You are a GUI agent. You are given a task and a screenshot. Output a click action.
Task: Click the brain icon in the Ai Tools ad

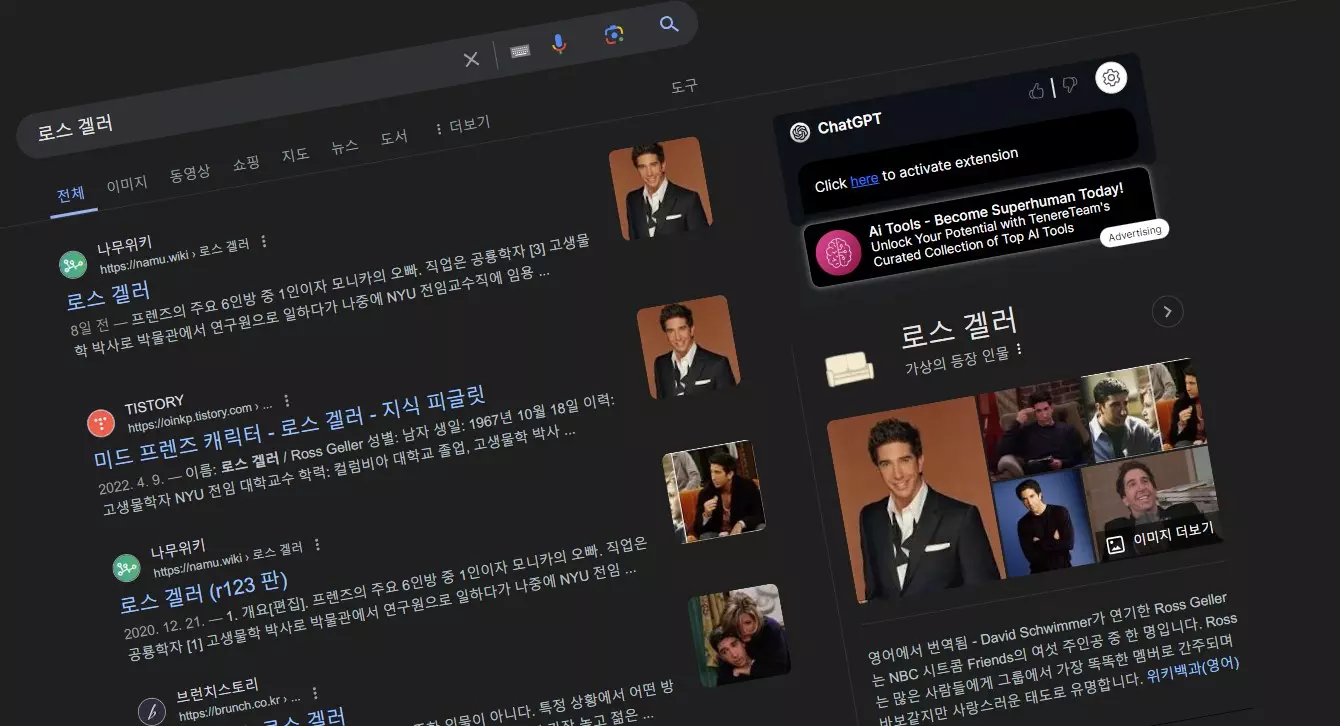[x=838, y=253]
